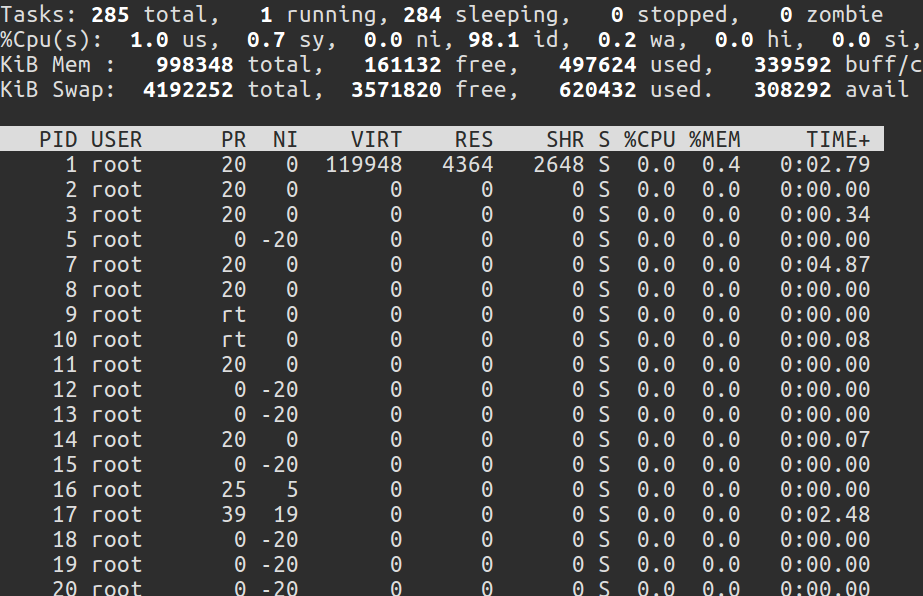The height and width of the screenshot is (596, 923).
Task: Click the USER column header
Action: (x=116, y=139)
